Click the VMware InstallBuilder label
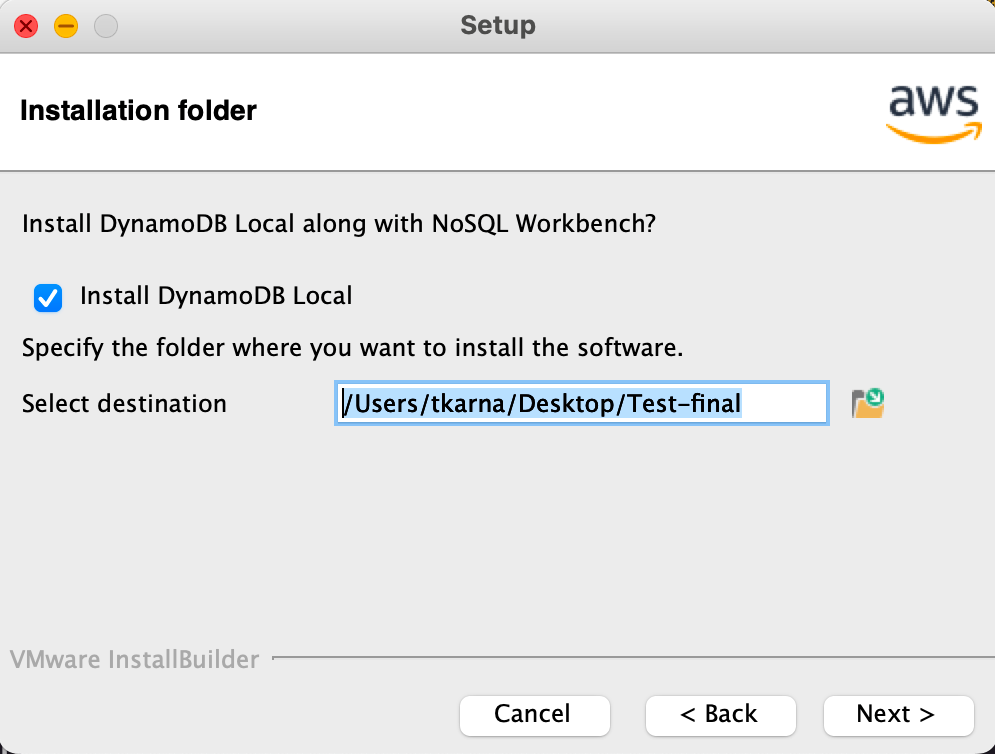 click(134, 659)
